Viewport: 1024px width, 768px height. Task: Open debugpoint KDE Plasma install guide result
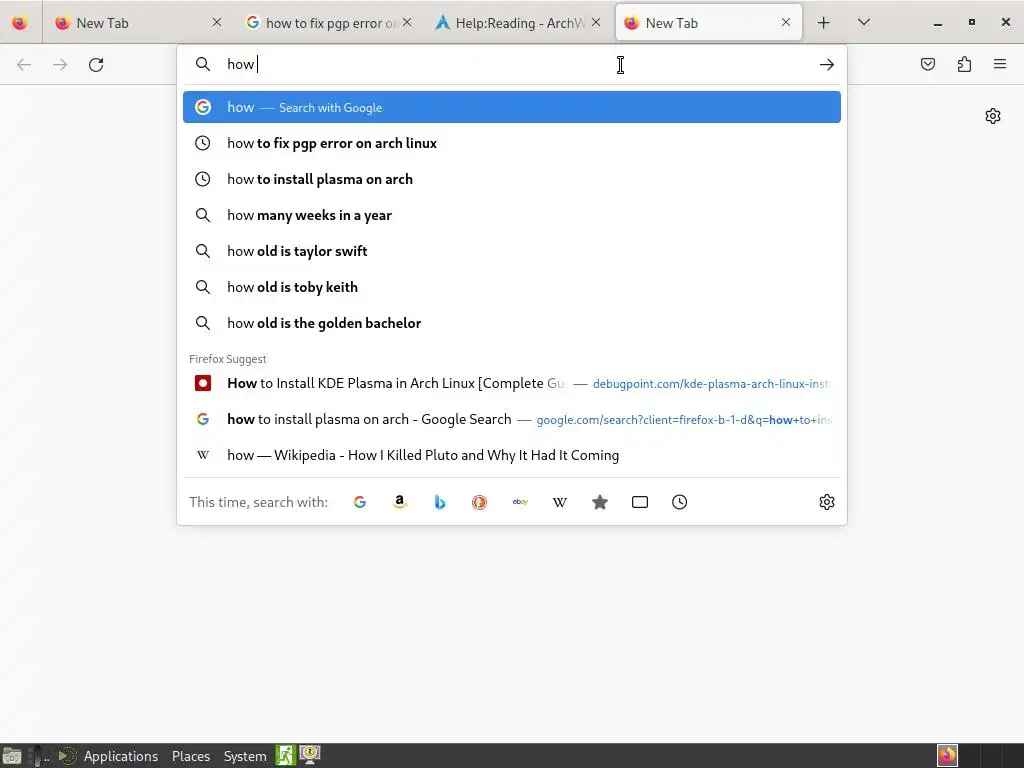tap(511, 383)
